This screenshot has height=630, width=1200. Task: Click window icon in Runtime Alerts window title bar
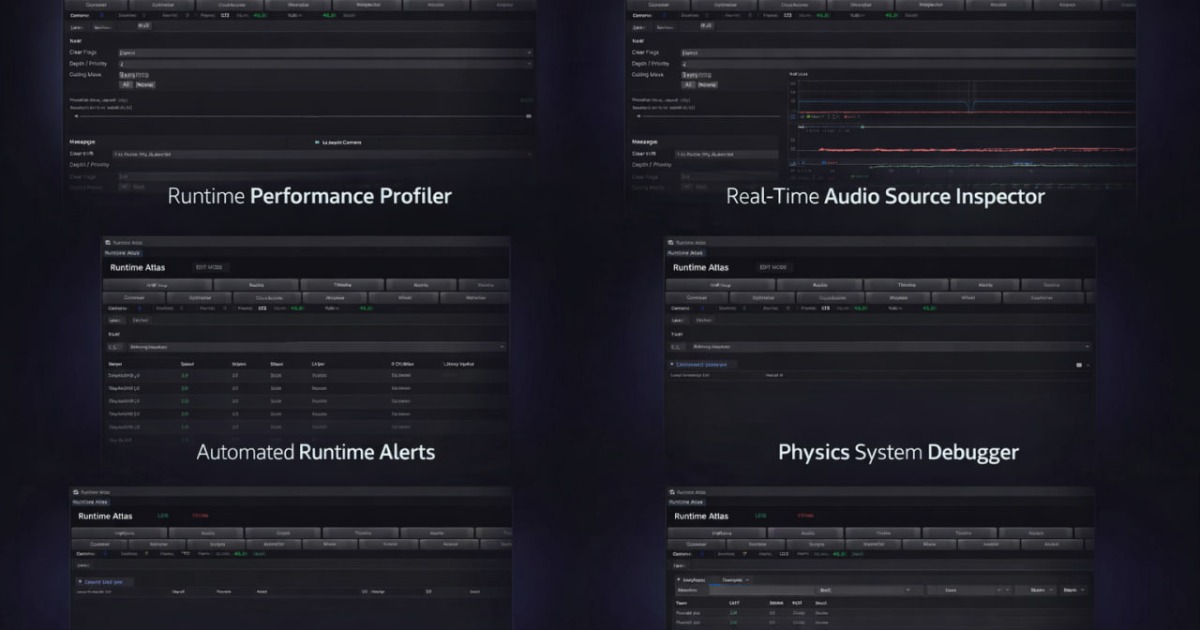[x=107, y=243]
